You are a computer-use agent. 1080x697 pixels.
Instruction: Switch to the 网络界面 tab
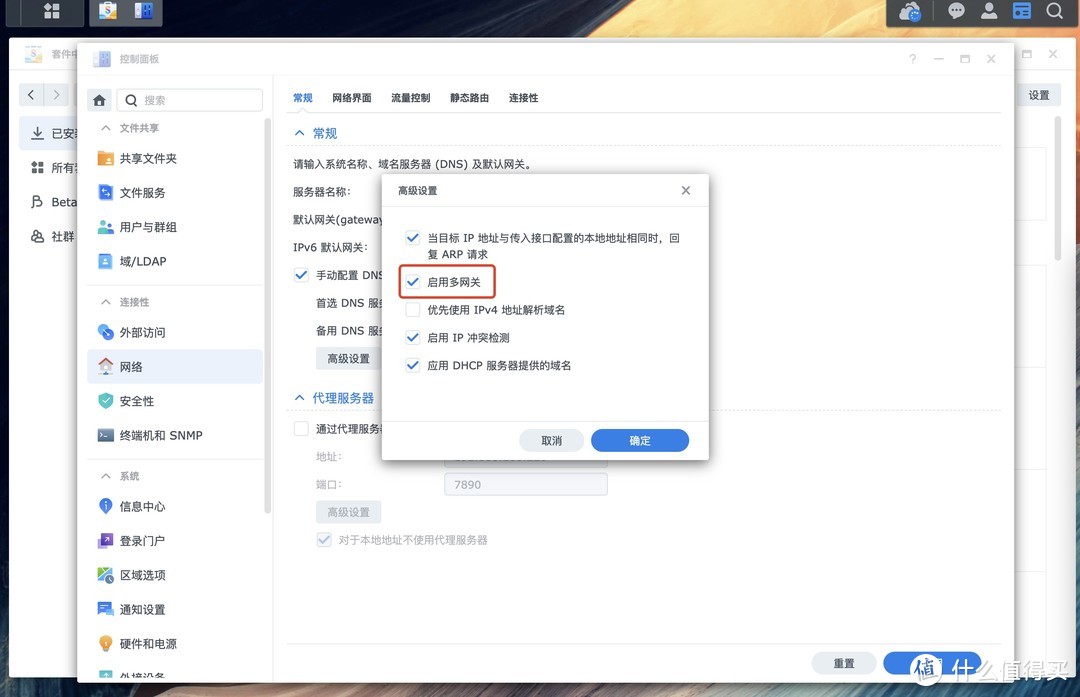353,98
